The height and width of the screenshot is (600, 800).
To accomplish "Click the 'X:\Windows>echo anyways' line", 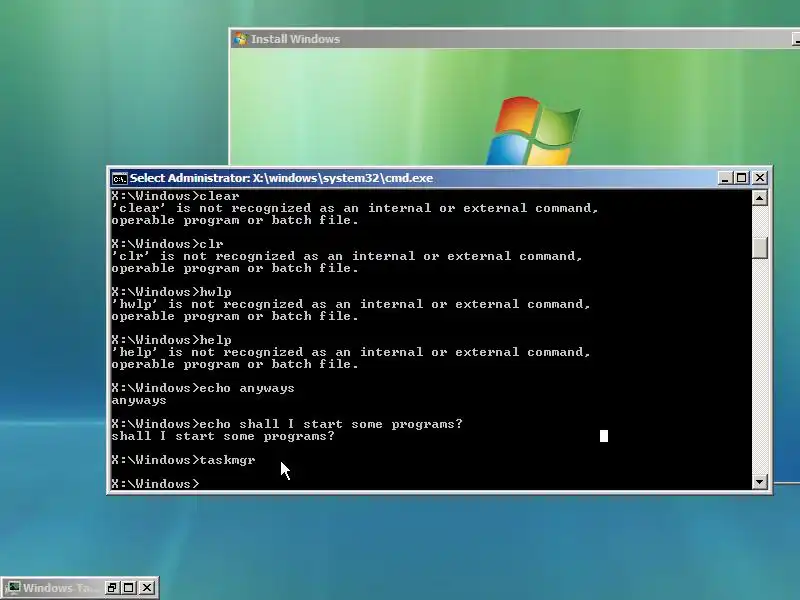I will point(203,388).
